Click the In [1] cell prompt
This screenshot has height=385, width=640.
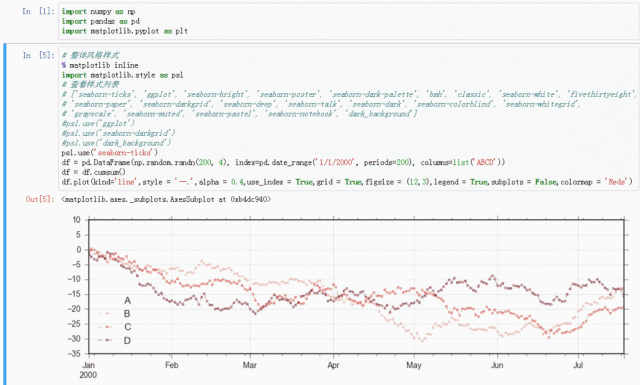38,11
